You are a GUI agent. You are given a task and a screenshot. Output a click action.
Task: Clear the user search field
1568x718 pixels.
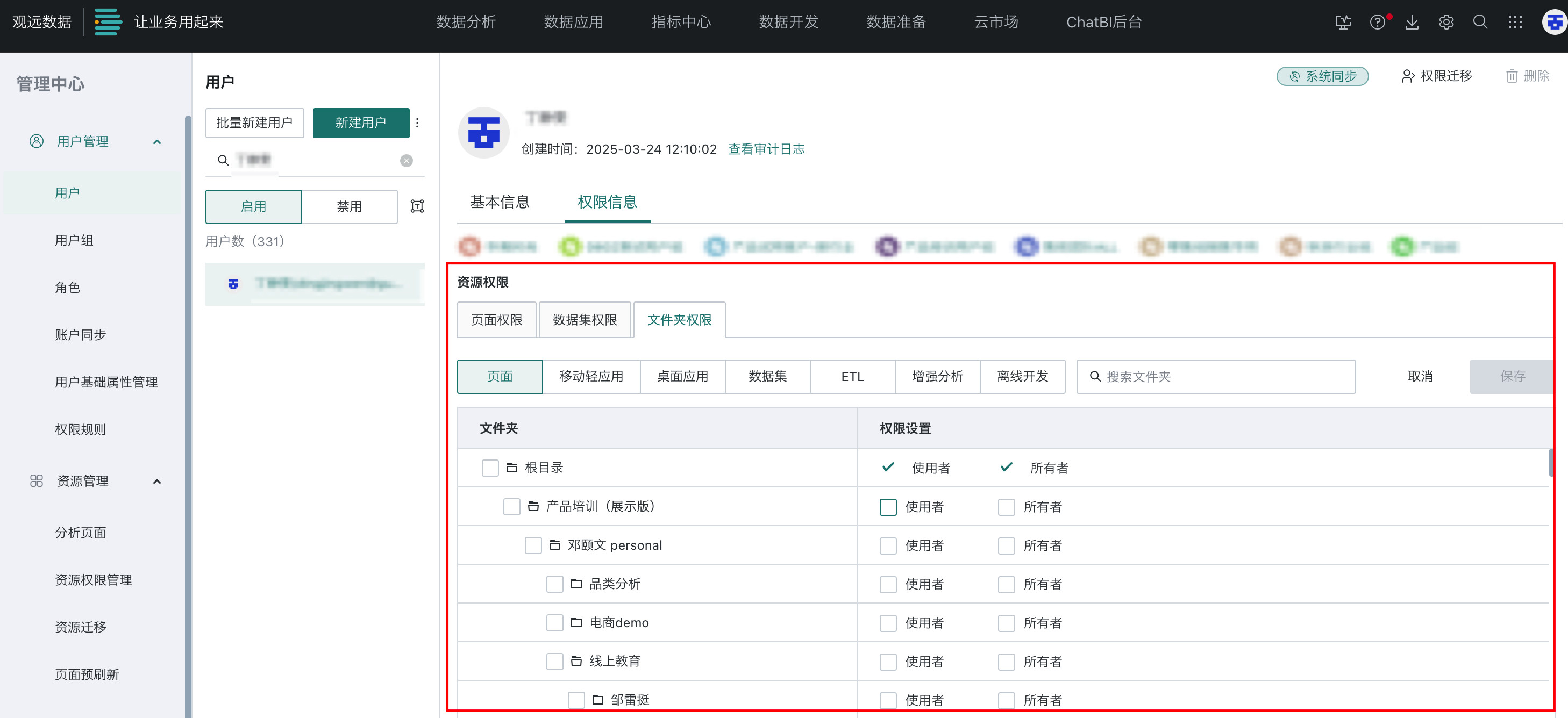(406, 161)
